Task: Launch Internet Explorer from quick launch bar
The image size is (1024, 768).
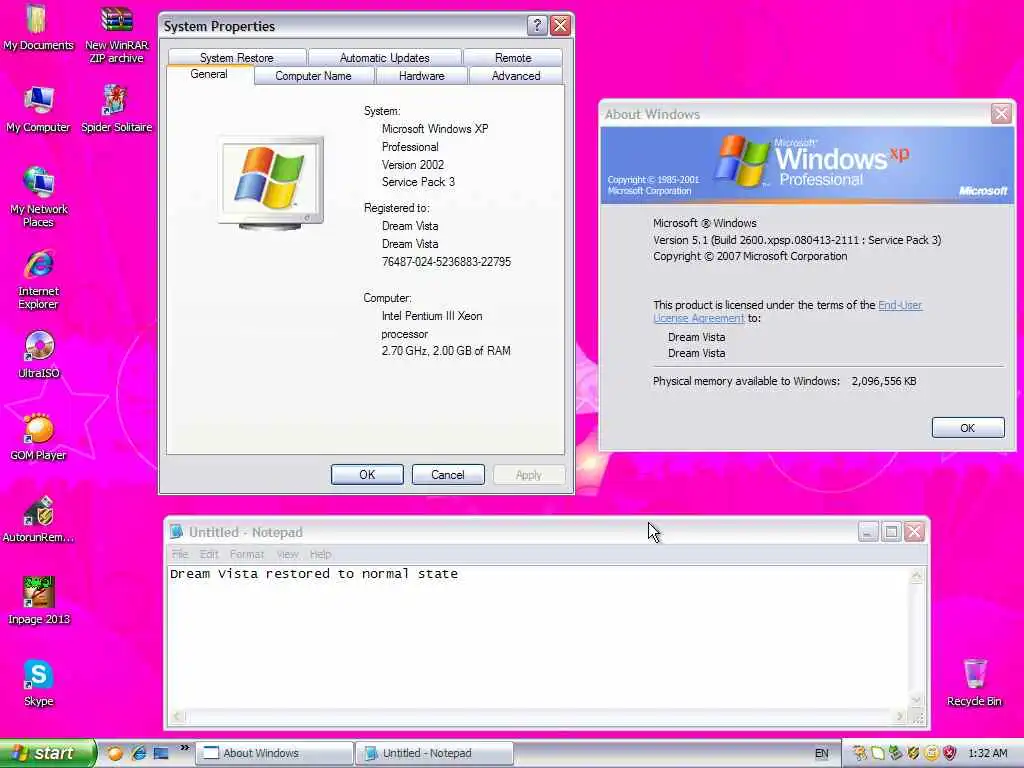Action: pyautogui.click(x=138, y=753)
